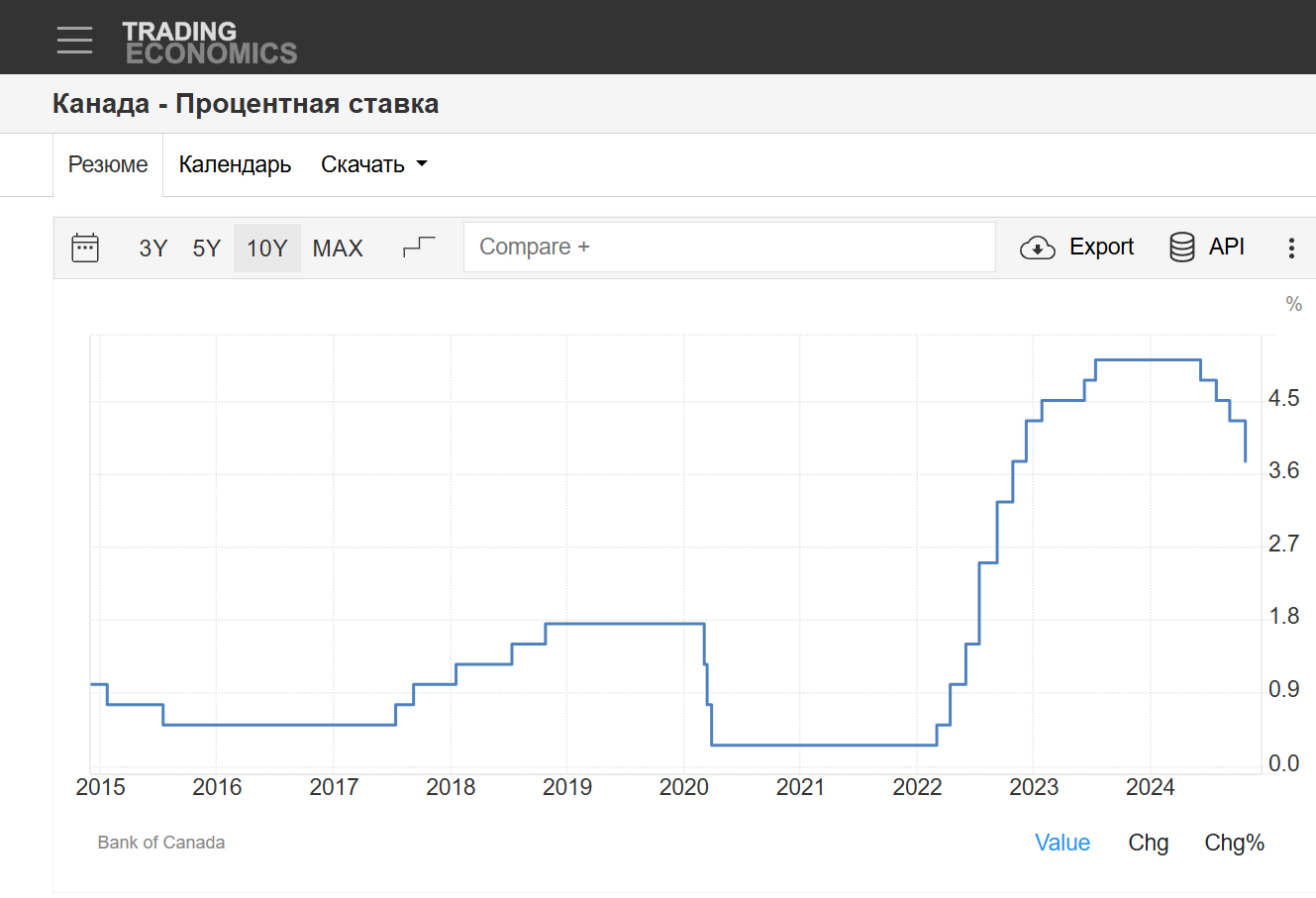Screen dimensions: 1316x898
Task: Click the 2017 x-axis label
Action: point(334,787)
